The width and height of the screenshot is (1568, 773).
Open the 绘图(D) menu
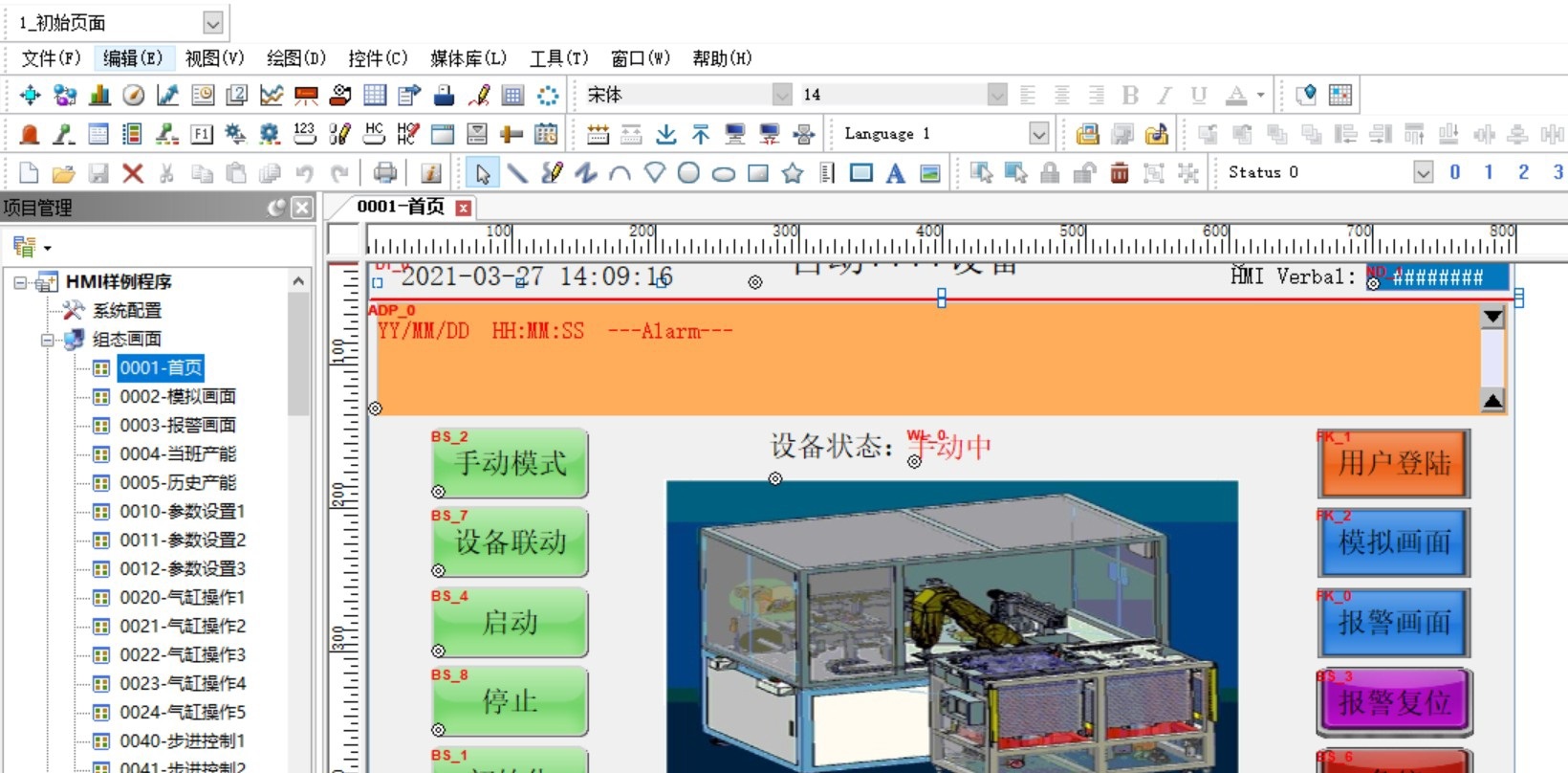(296, 58)
